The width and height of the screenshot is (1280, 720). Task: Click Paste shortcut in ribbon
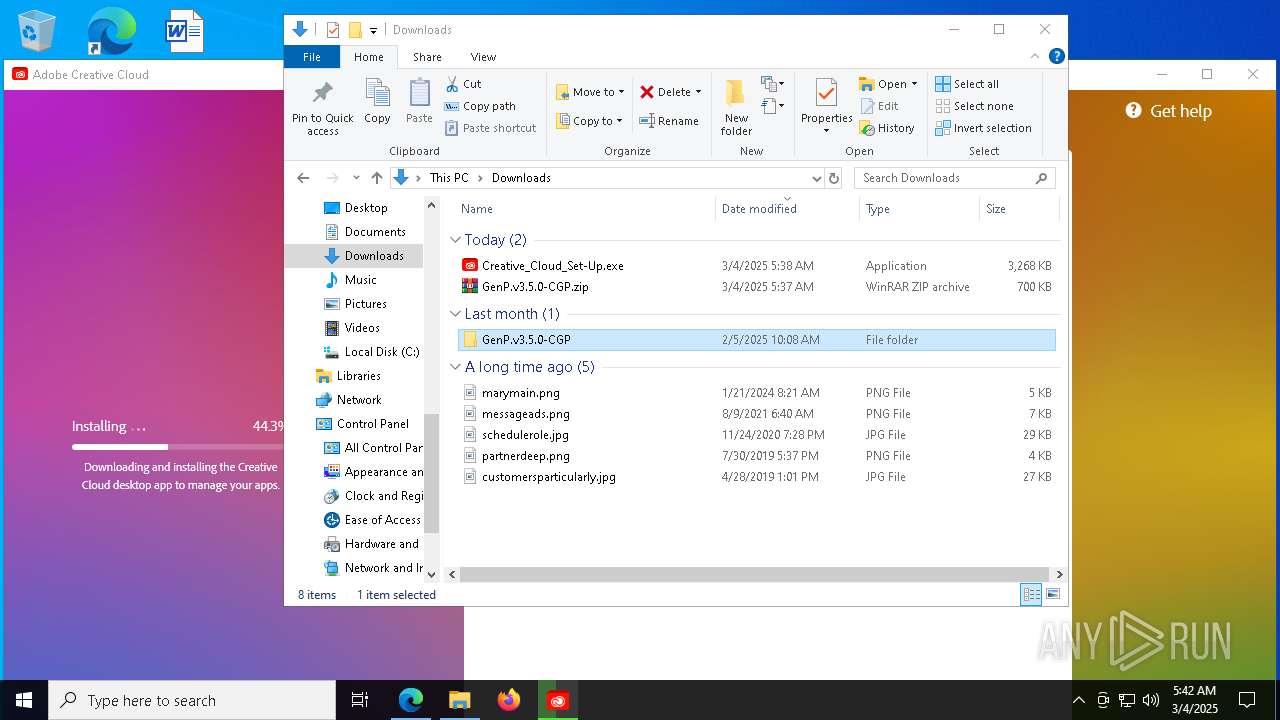pos(490,128)
